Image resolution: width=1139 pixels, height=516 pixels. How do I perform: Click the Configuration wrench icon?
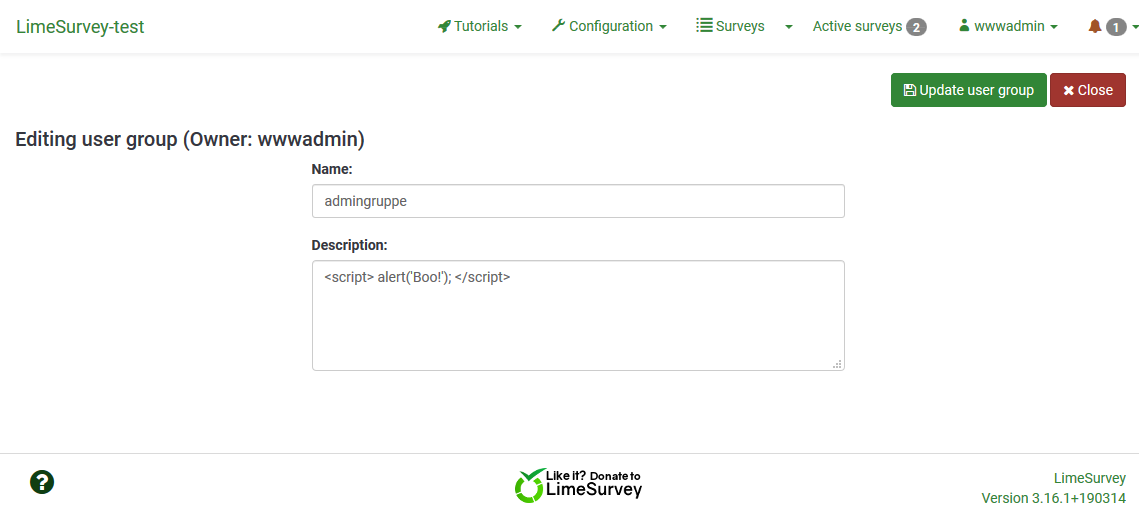point(558,26)
